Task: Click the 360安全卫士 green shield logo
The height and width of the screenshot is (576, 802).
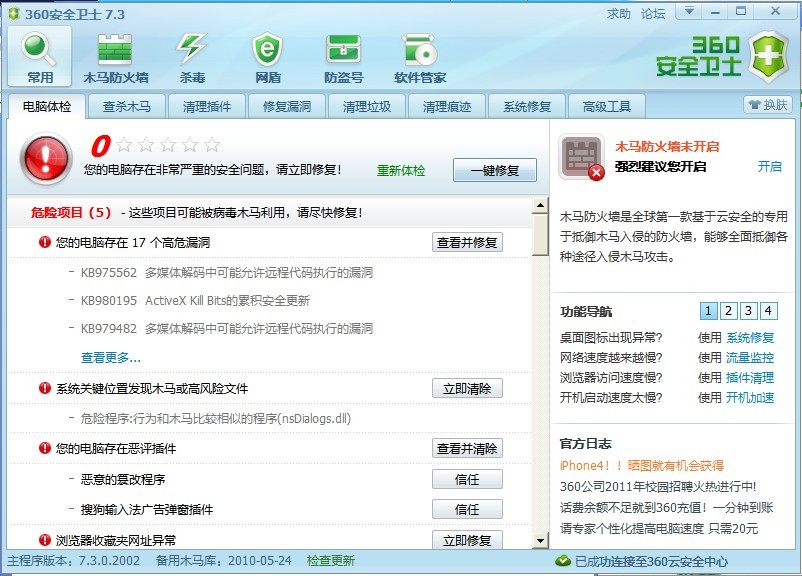Action: pos(769,56)
